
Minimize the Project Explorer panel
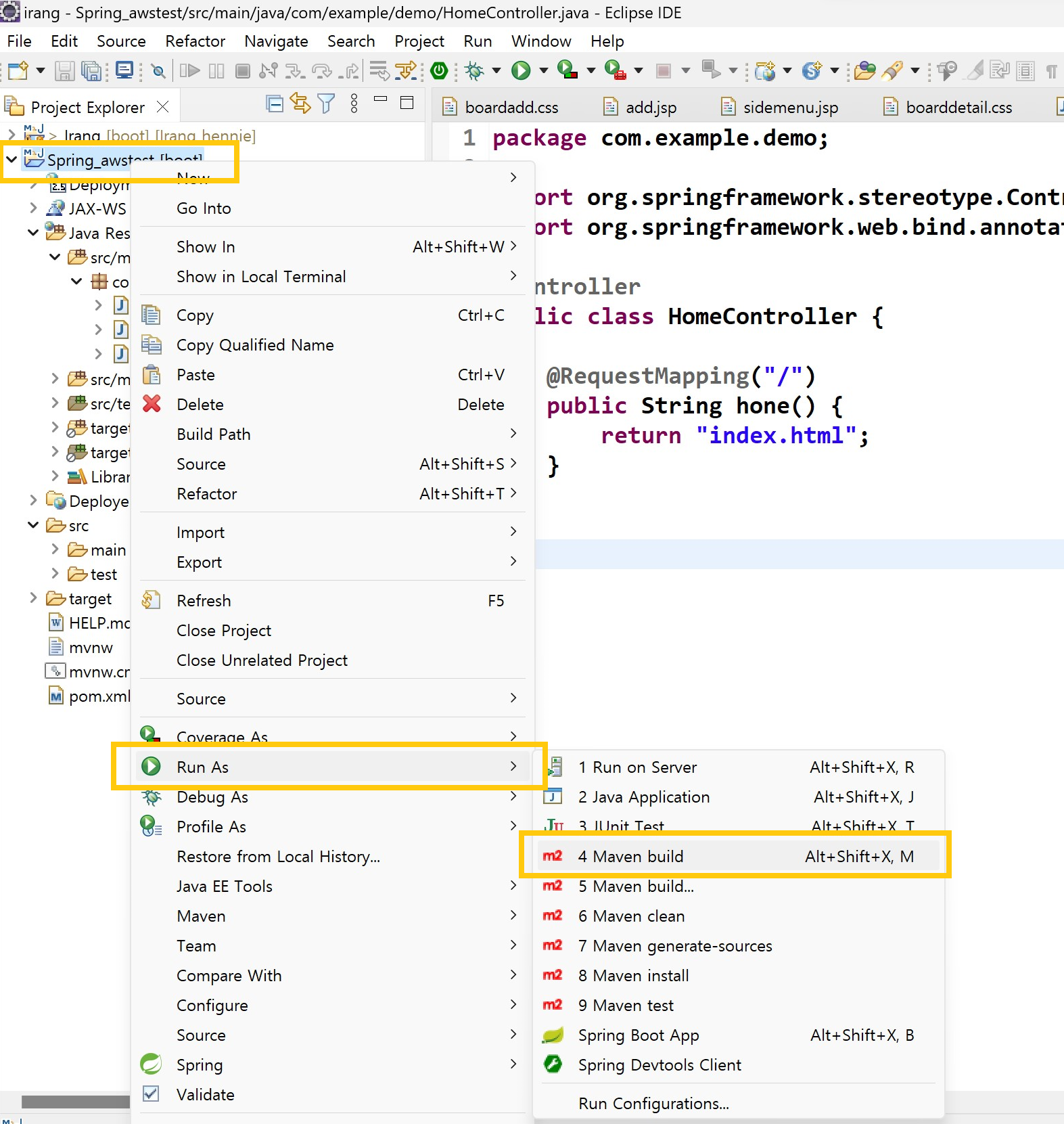[381, 99]
